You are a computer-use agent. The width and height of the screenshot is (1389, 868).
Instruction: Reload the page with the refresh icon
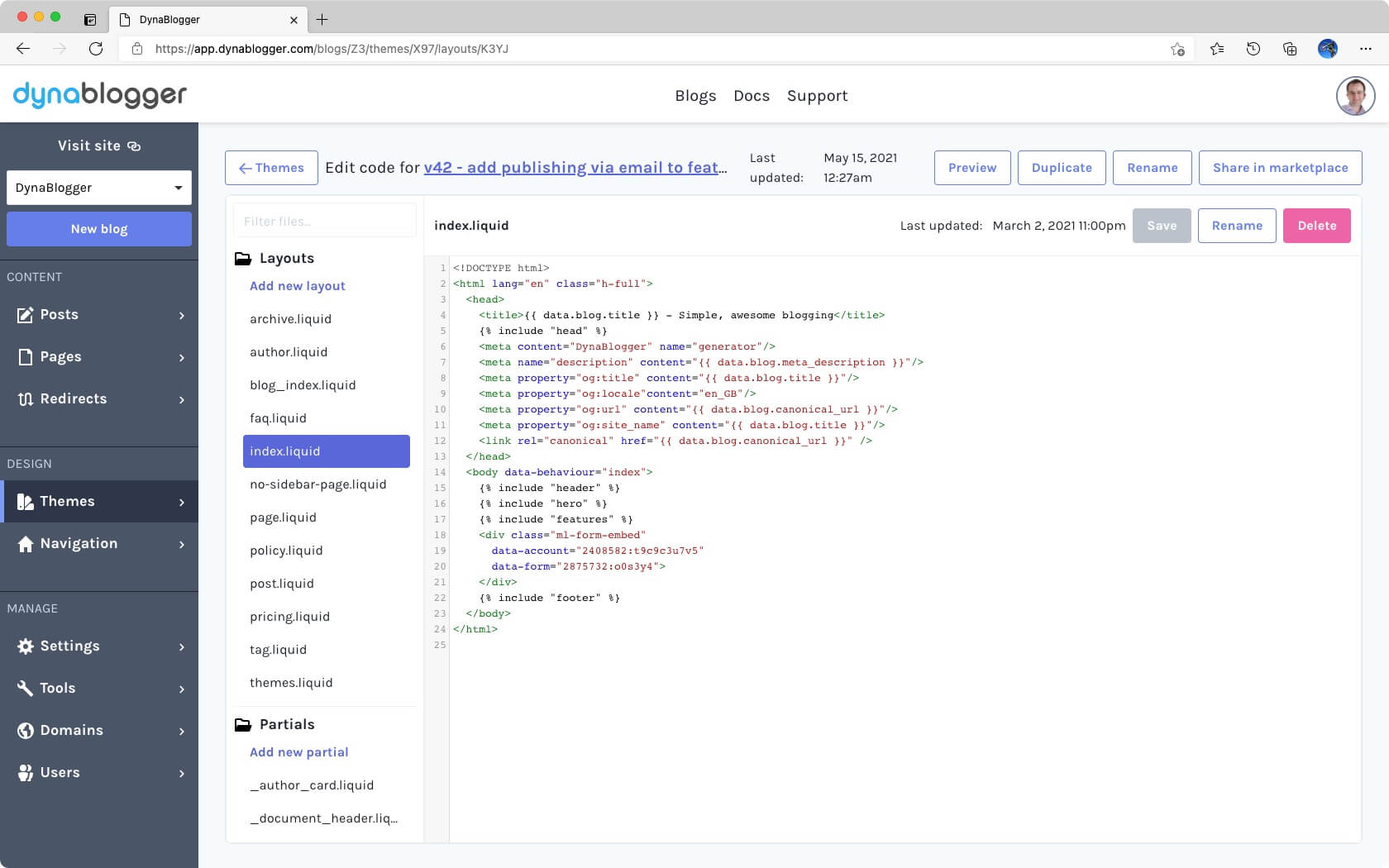[96, 49]
